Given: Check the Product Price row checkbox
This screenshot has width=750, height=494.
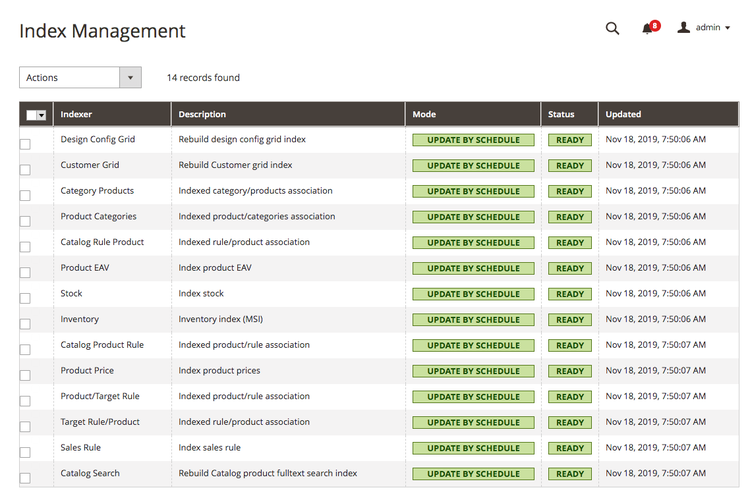Looking at the screenshot, I should (25, 375).
